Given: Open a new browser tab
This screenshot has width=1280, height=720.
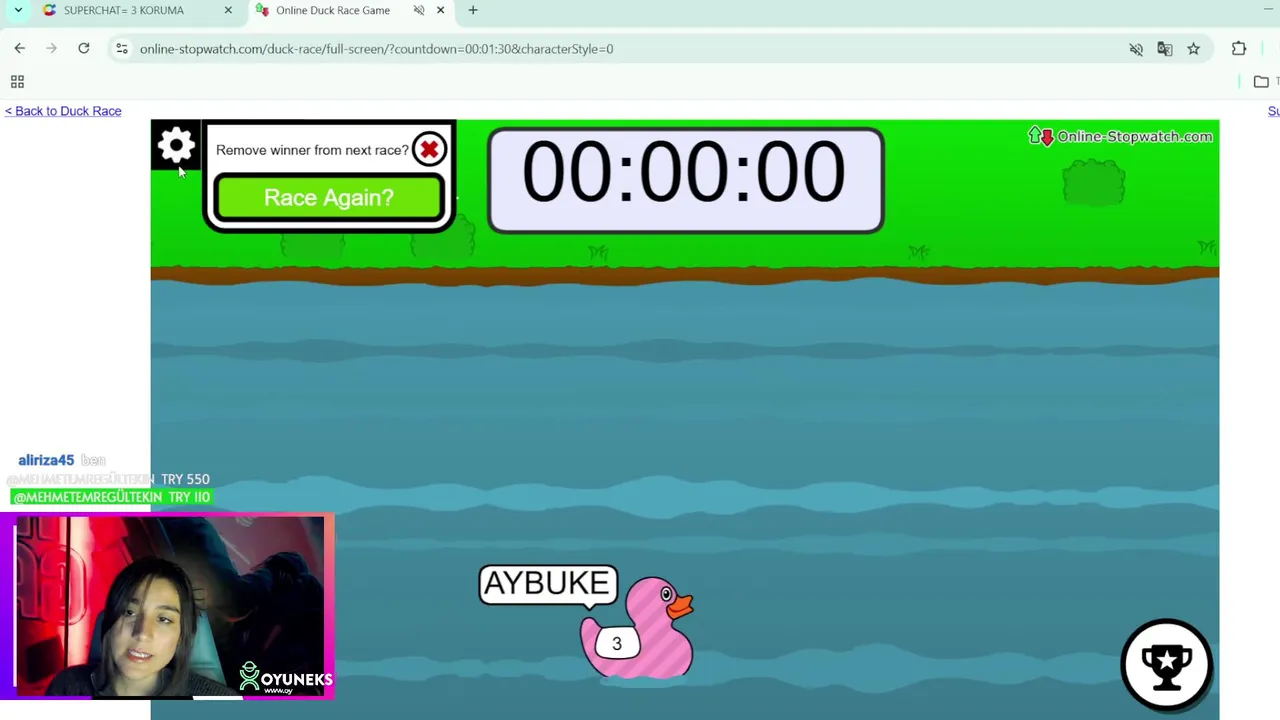Looking at the screenshot, I should [x=473, y=10].
